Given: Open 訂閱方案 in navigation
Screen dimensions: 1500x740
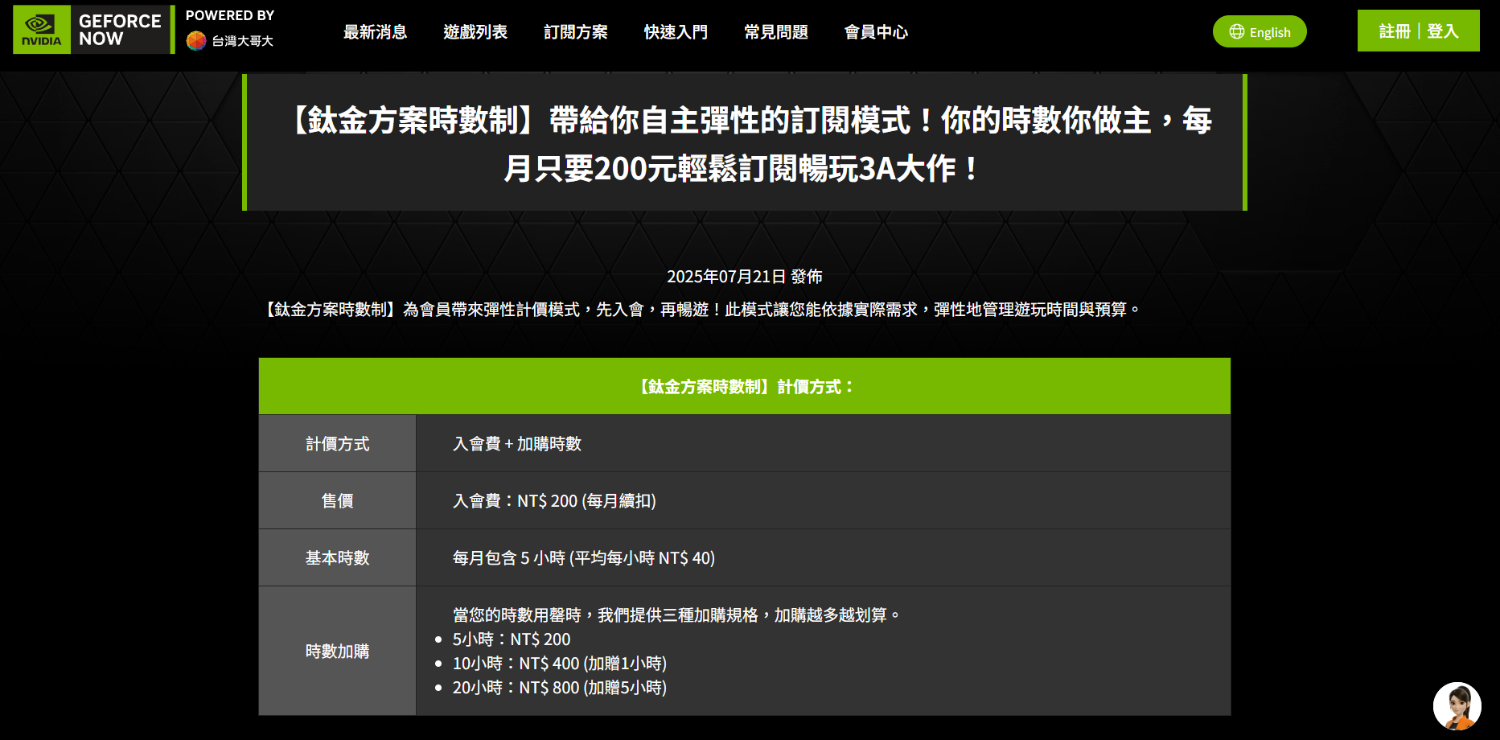Looking at the screenshot, I should pyautogui.click(x=576, y=32).
